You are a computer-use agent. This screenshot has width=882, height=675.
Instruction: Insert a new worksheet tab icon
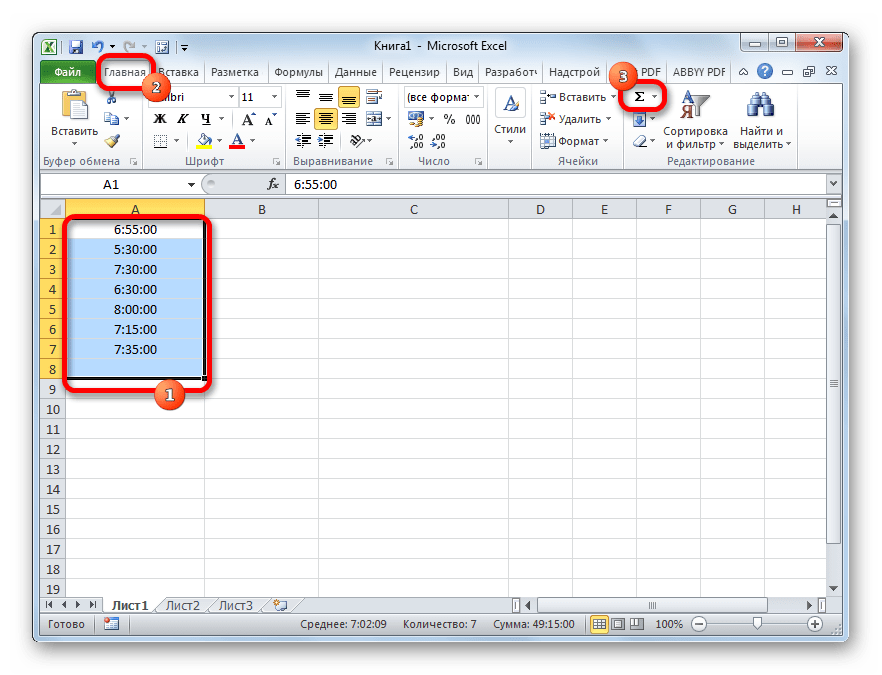click(x=279, y=605)
